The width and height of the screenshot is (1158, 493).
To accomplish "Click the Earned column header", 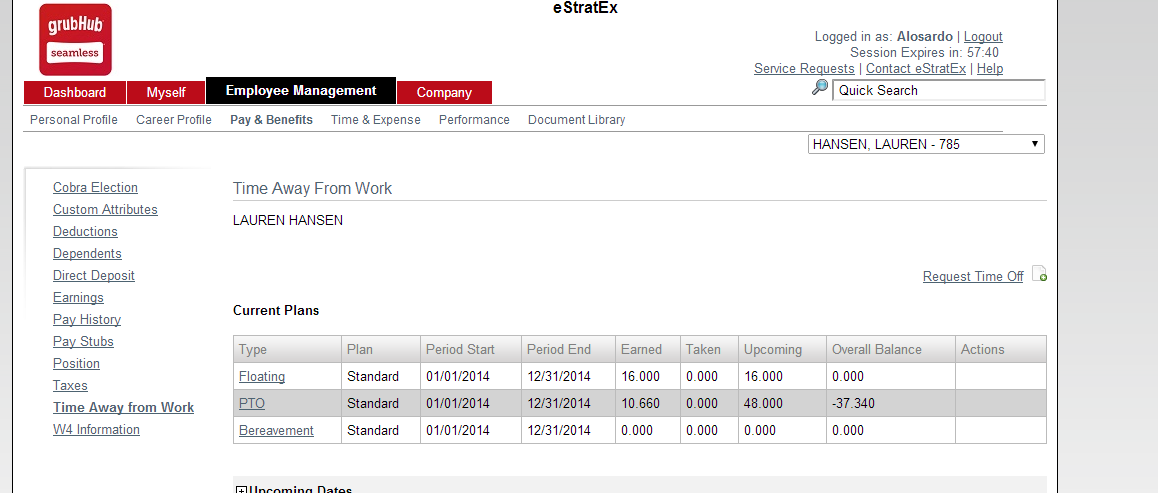I will 648,349.
